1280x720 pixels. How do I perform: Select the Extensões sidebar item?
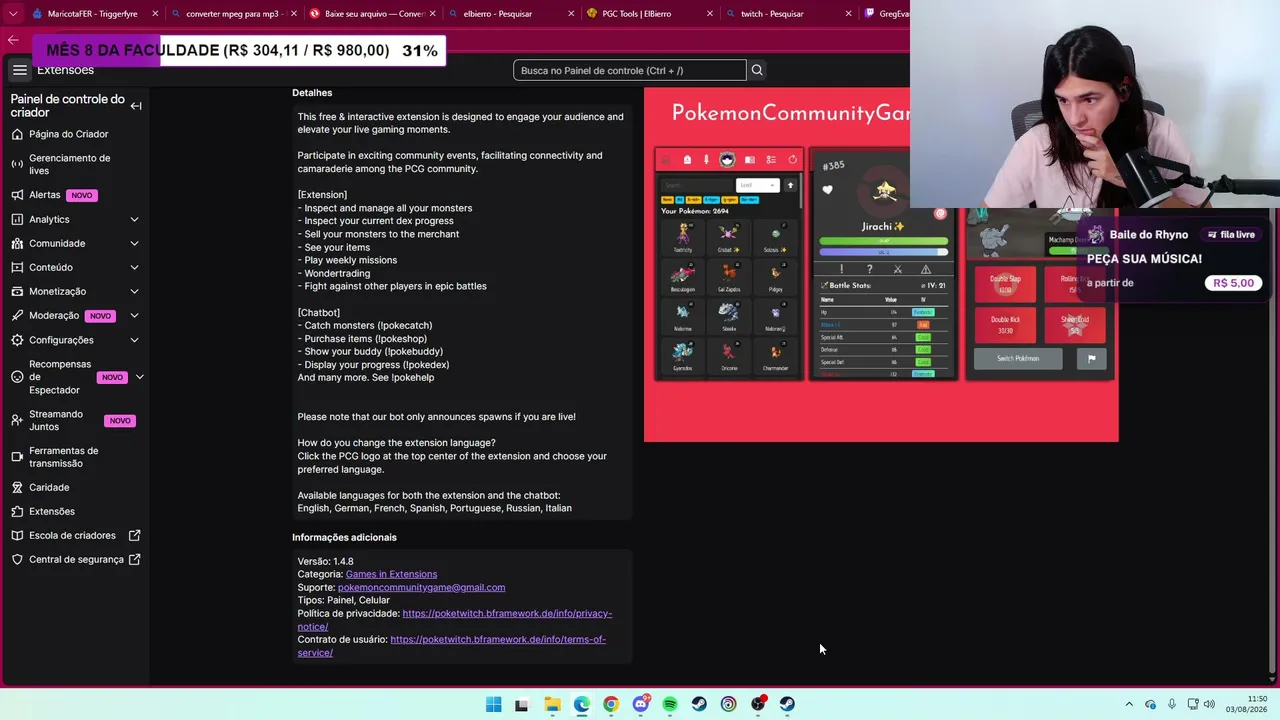tap(75, 511)
